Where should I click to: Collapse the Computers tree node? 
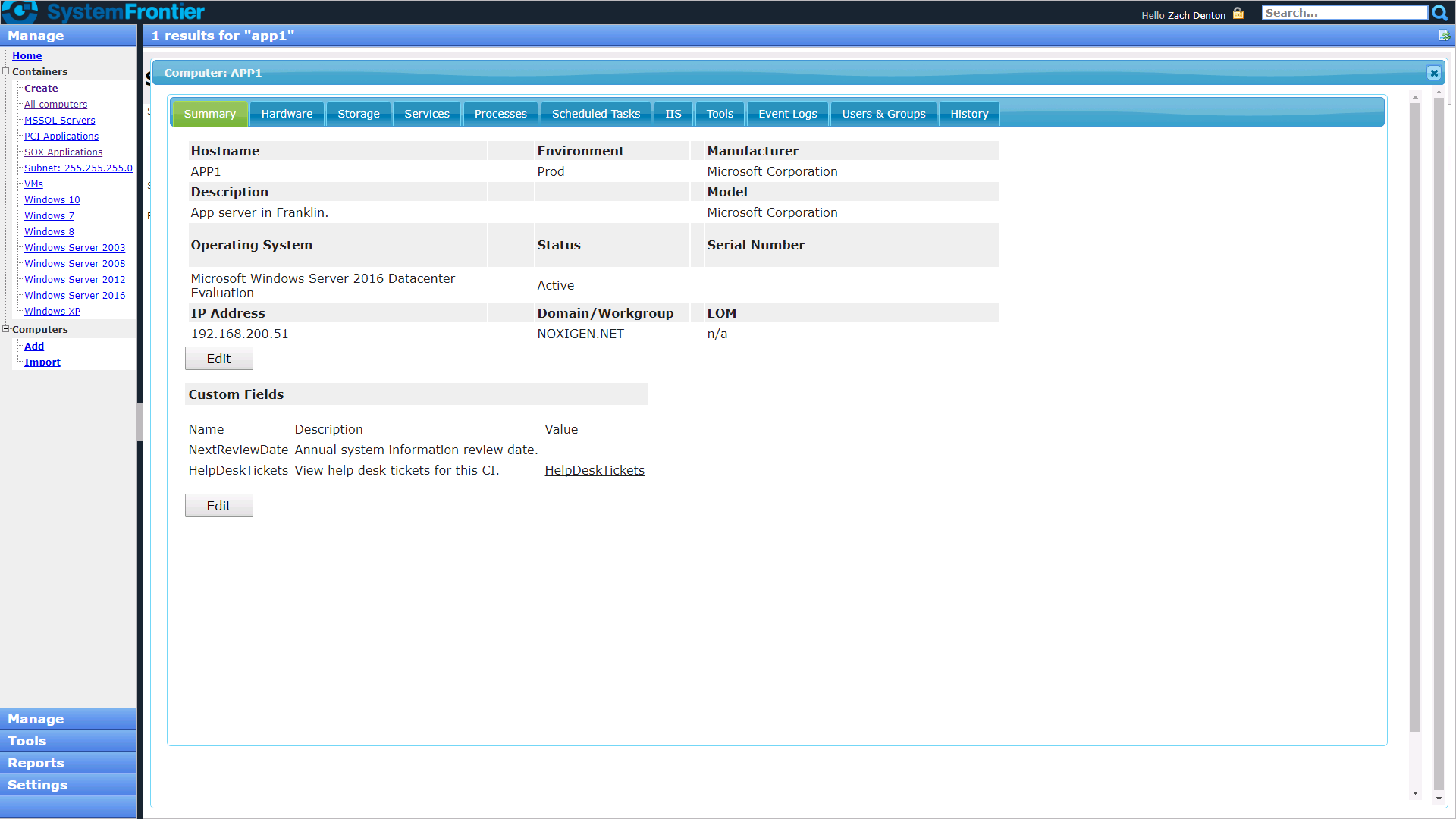pos(6,329)
